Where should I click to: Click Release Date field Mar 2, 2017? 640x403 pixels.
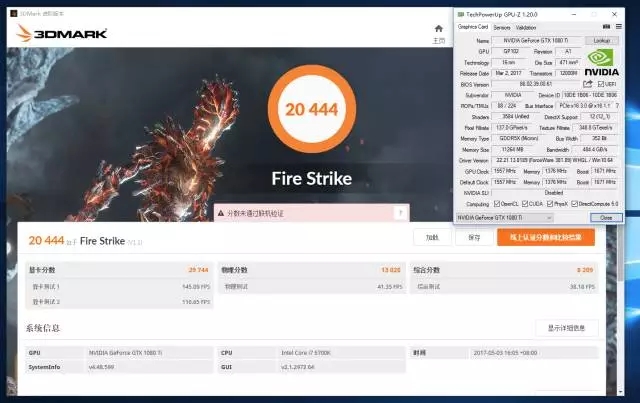(x=509, y=73)
